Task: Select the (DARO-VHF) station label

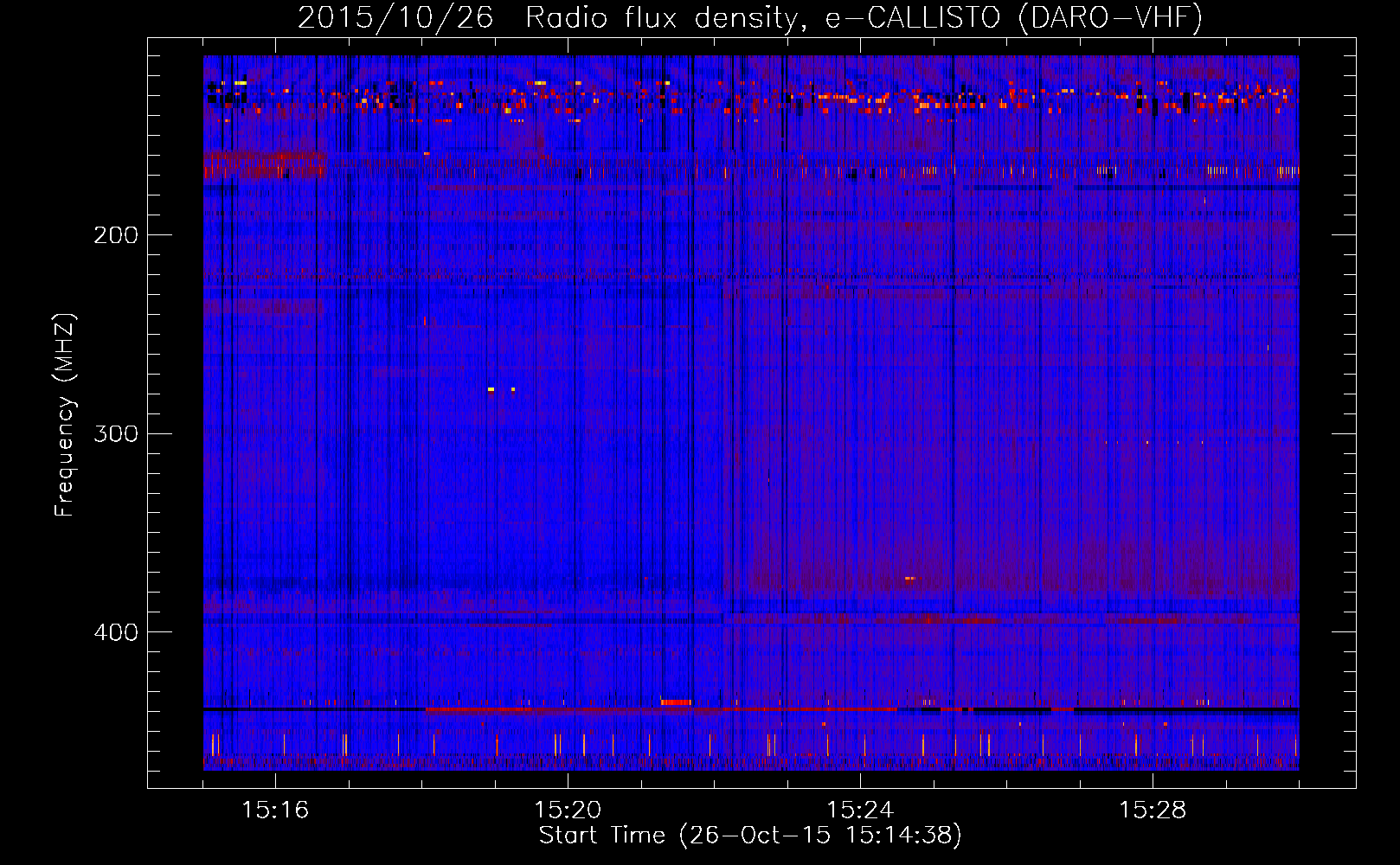Action: [x=1110, y=17]
